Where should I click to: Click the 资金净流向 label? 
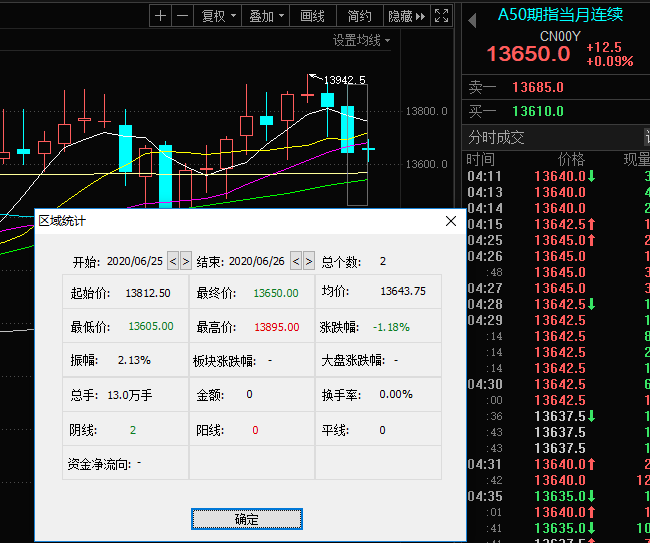(x=99, y=464)
